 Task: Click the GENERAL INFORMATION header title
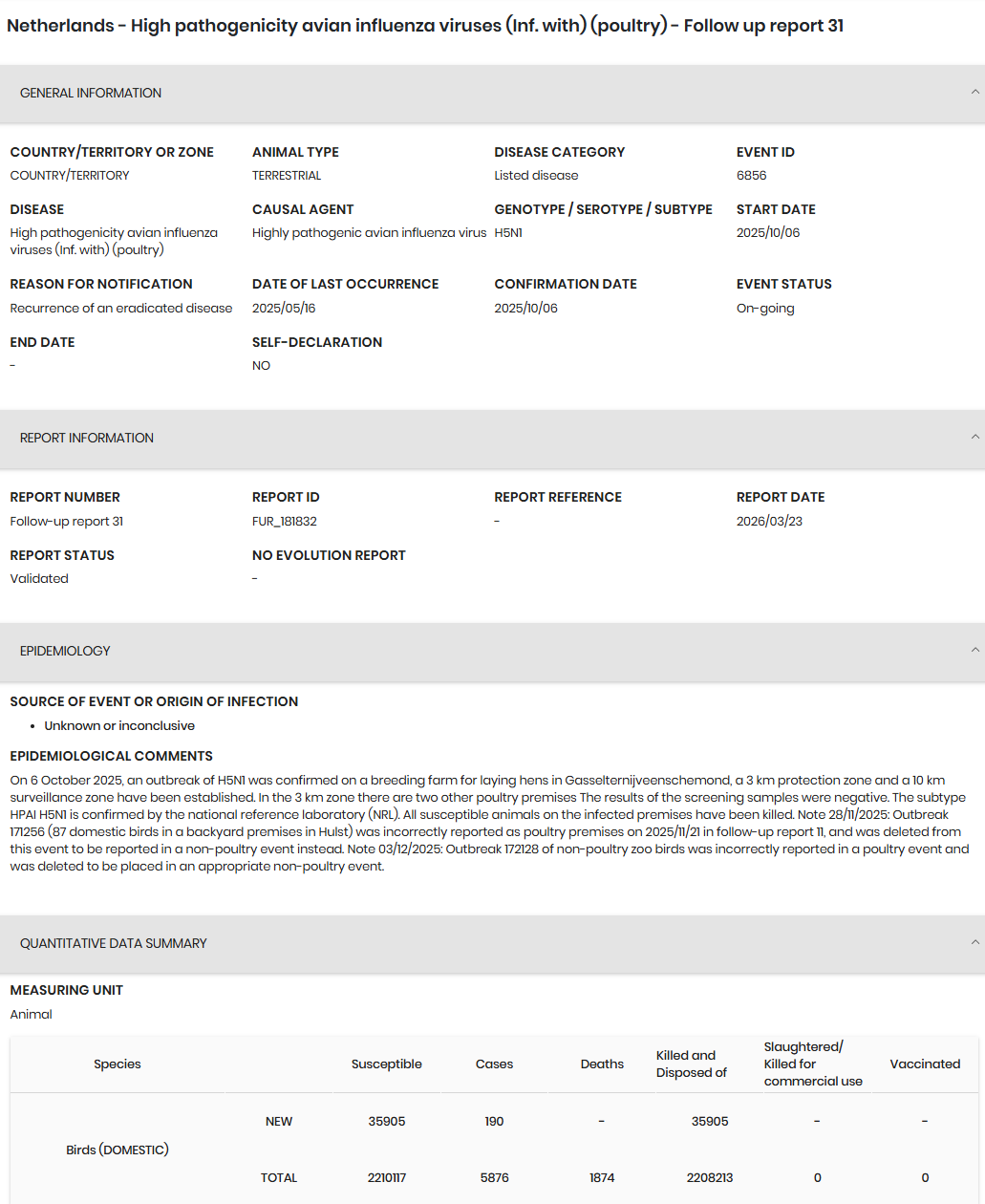tap(91, 93)
